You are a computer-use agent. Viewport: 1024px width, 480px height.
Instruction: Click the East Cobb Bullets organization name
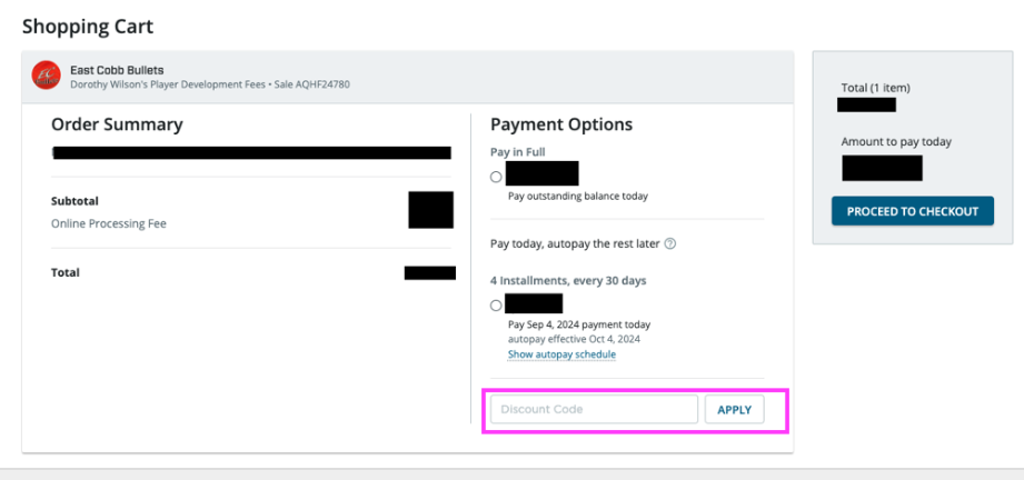pos(117,70)
